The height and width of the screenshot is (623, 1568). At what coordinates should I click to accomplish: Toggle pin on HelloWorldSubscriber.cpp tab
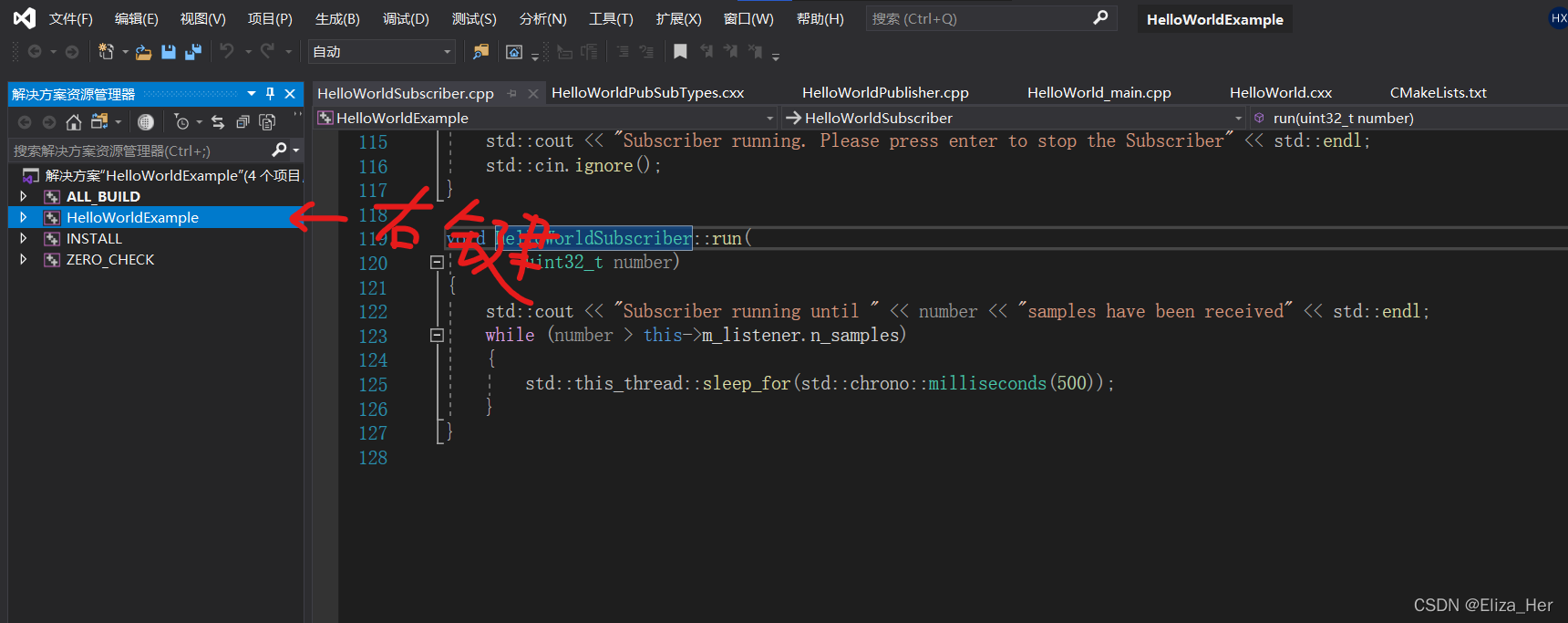pyautogui.click(x=512, y=93)
